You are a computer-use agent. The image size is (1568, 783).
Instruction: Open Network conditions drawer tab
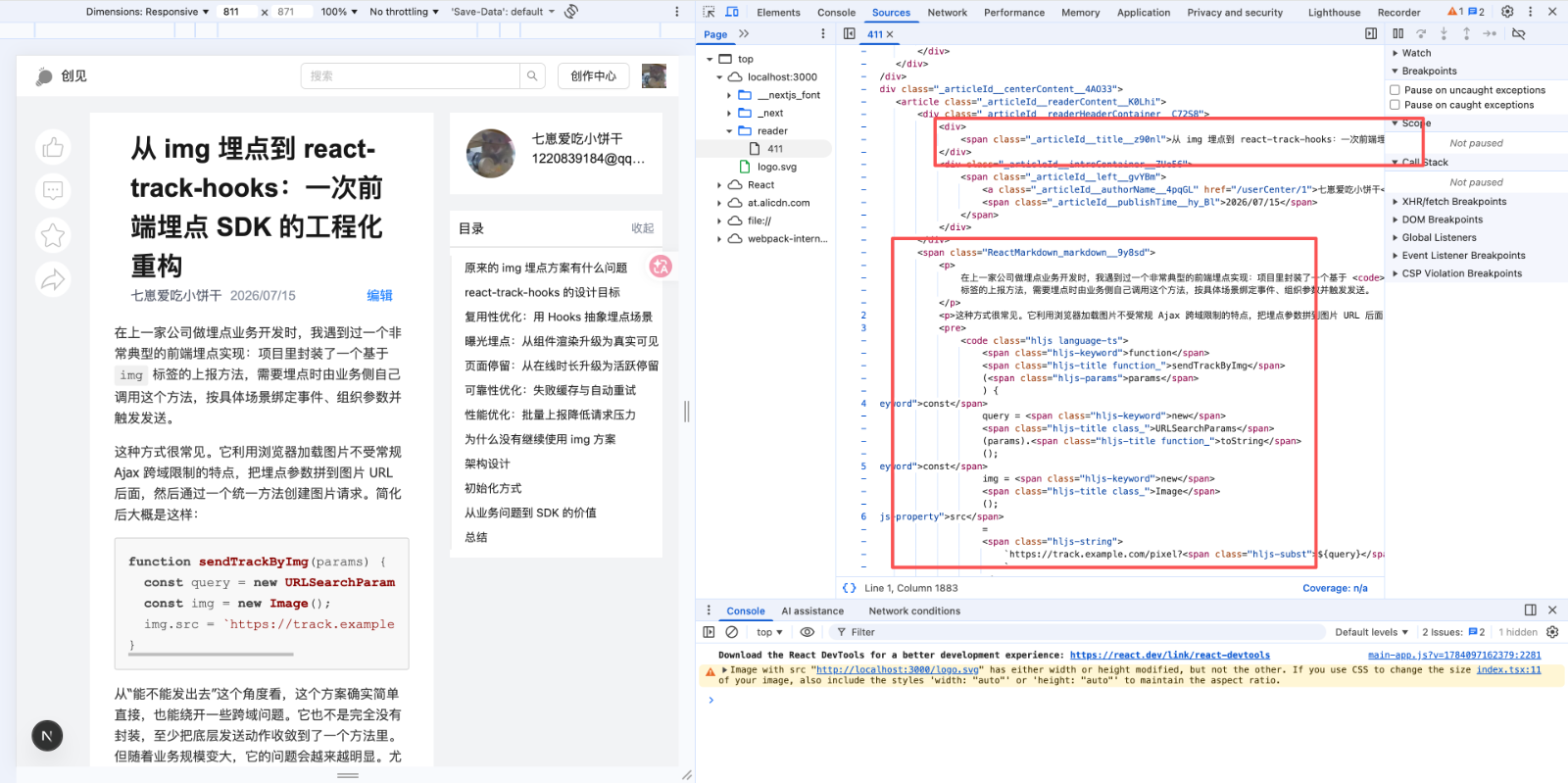pos(914,611)
